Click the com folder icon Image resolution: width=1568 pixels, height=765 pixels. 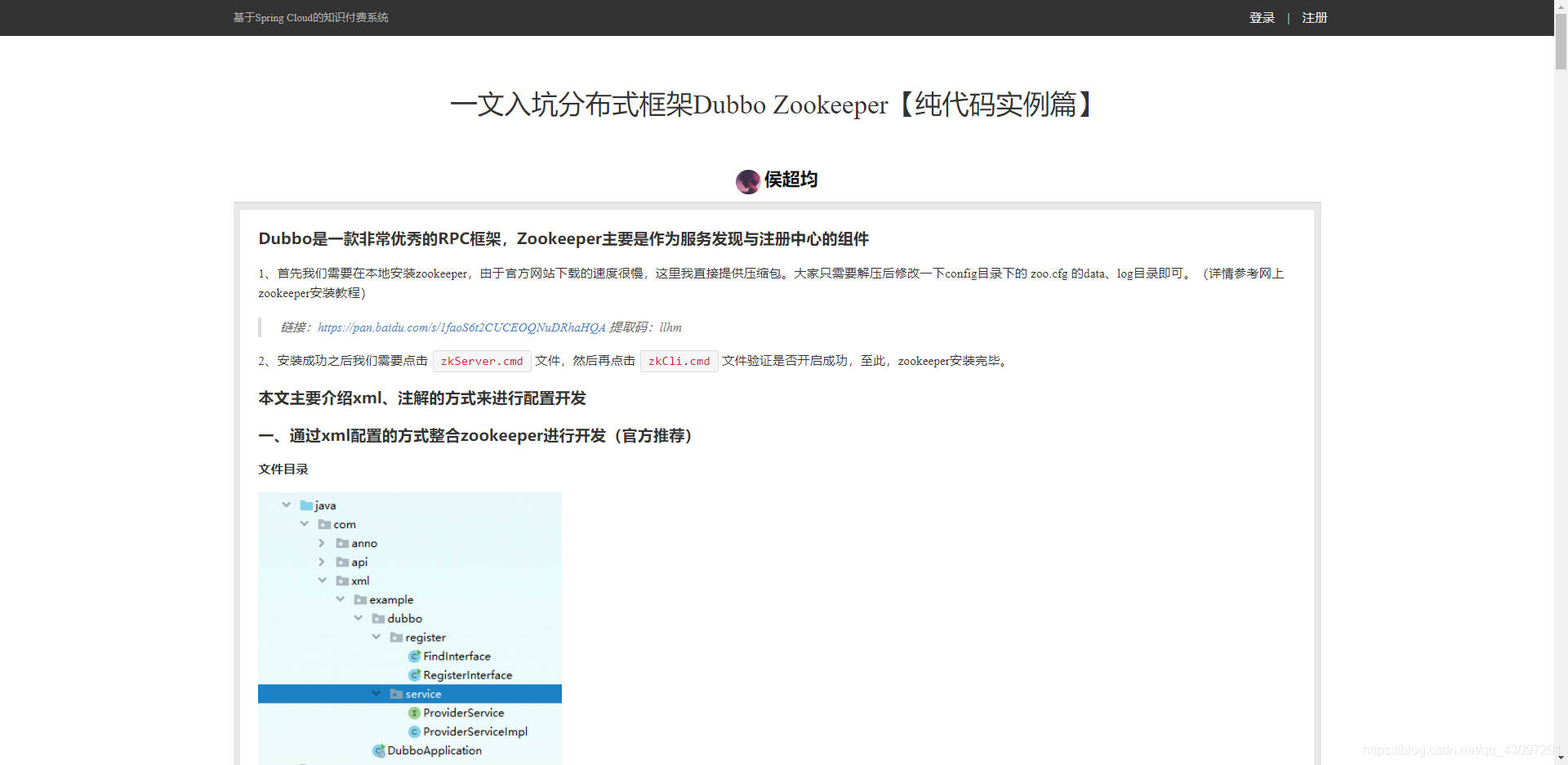324,524
